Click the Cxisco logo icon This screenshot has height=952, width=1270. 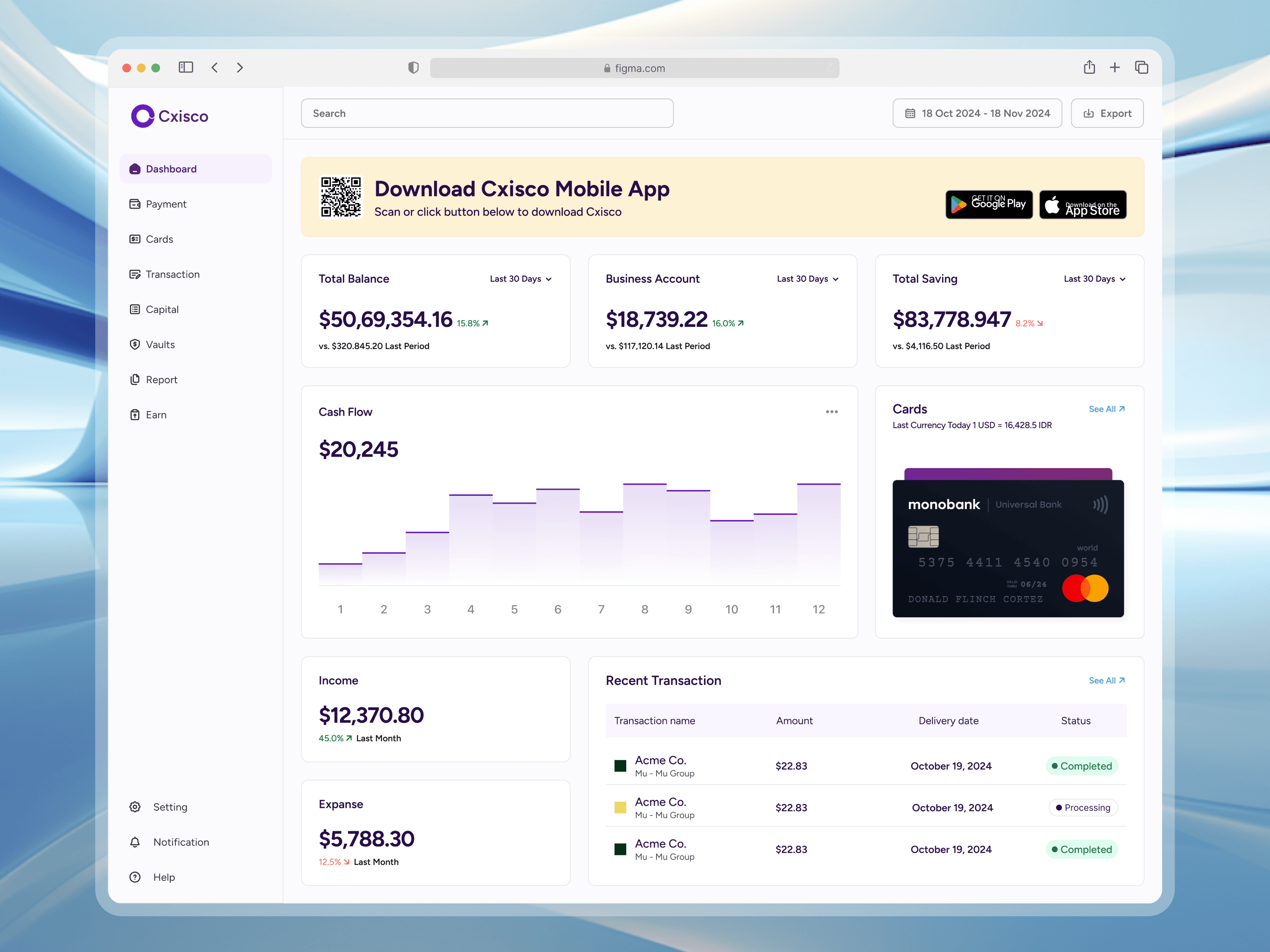pyautogui.click(x=142, y=116)
